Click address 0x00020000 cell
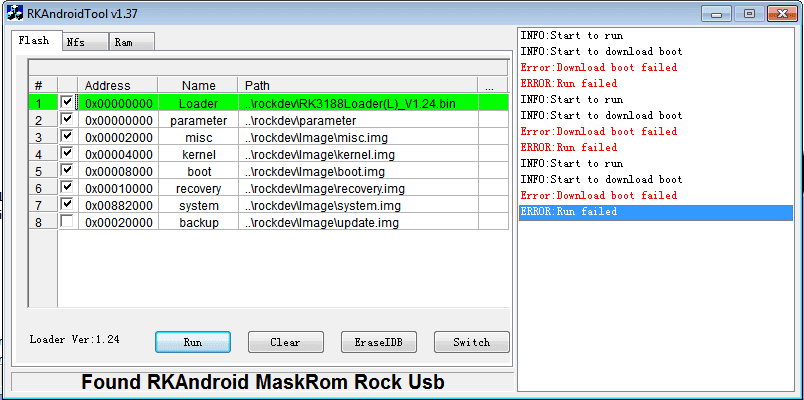Screen dimensions: 804x400 click(x=118, y=223)
